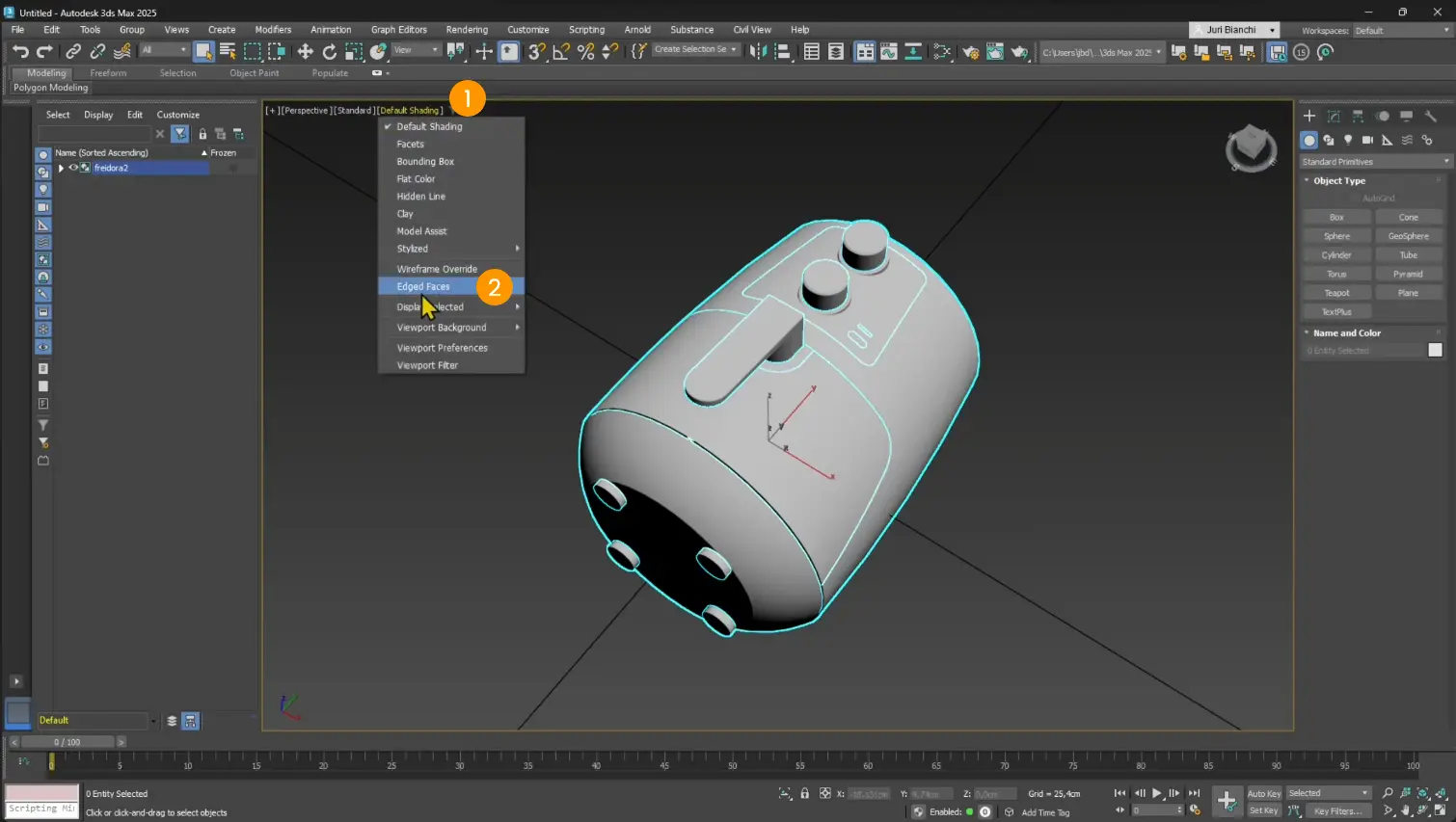The height and width of the screenshot is (822, 1456).
Task: Open the Juri Bianchi account dropdown
Action: 1235,30
